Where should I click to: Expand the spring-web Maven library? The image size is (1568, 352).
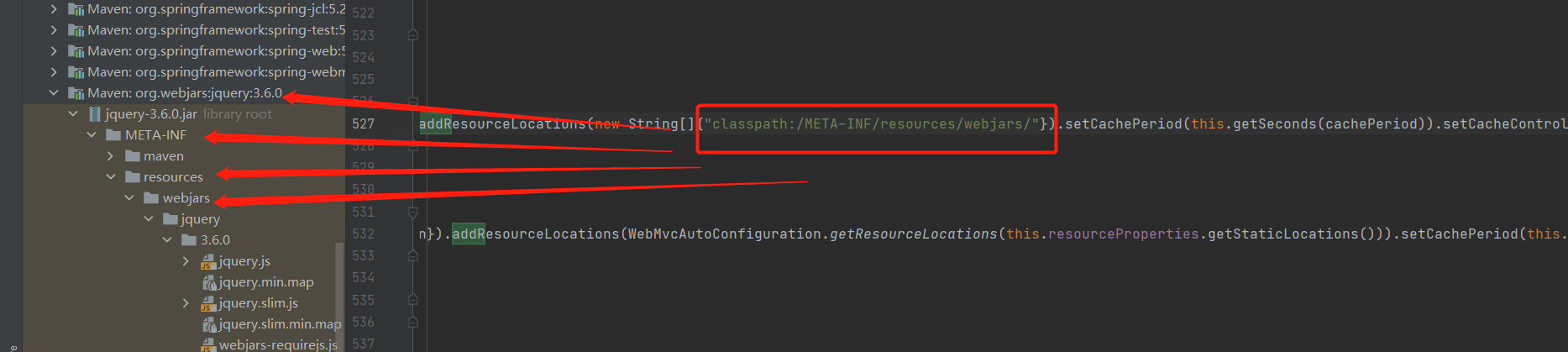[x=54, y=51]
